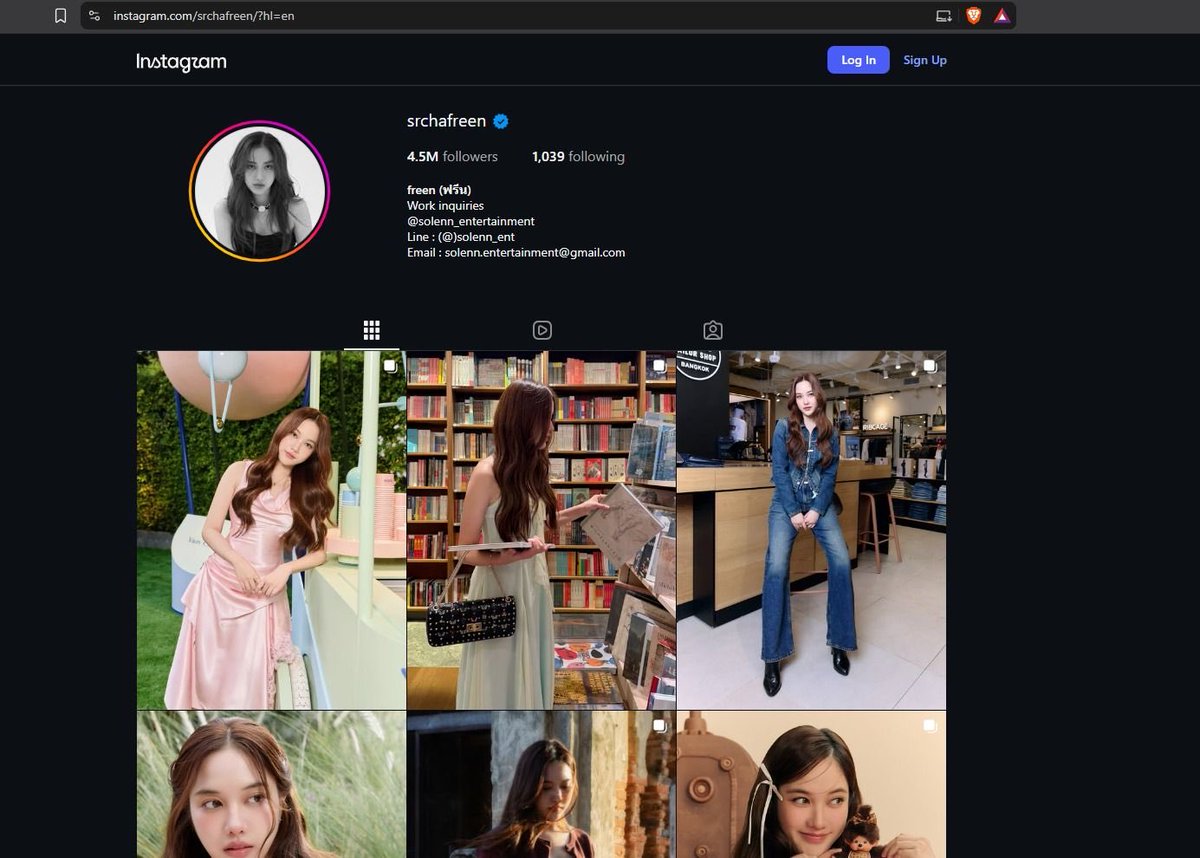Click the verified blue badge next to srchafreen
This screenshot has height=858, width=1200.
tap(501, 121)
